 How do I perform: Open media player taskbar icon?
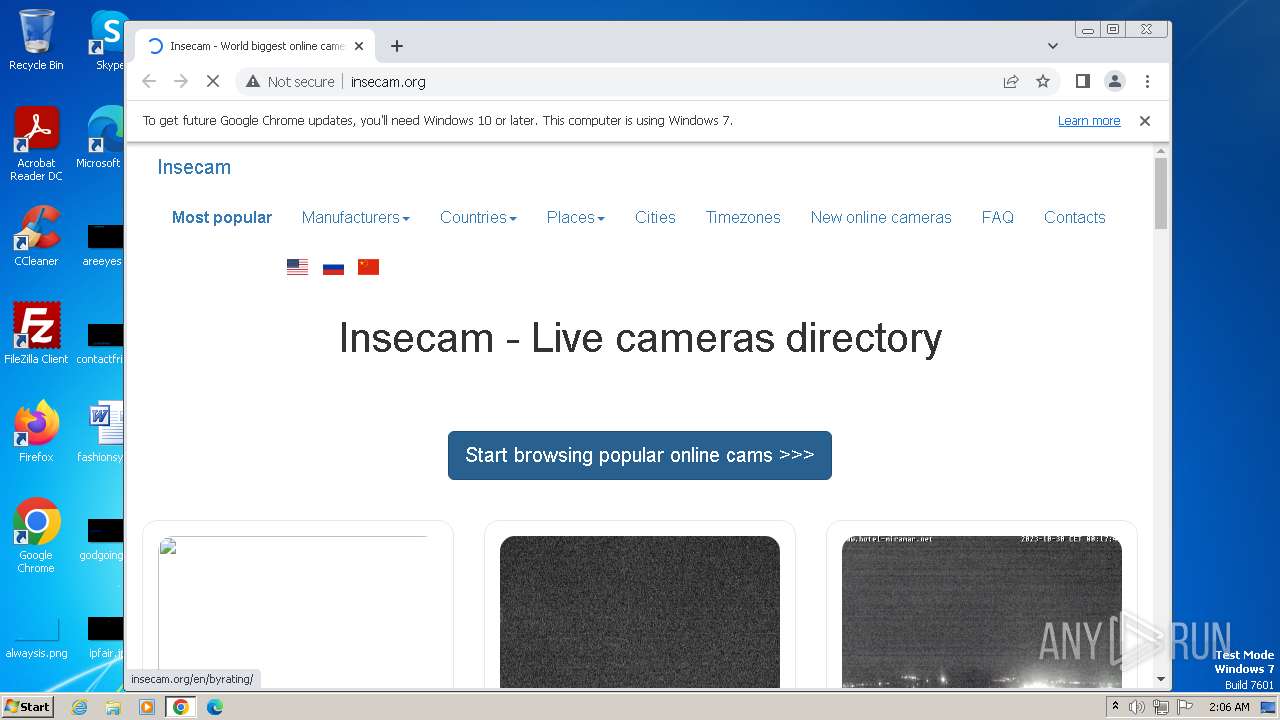coord(146,707)
